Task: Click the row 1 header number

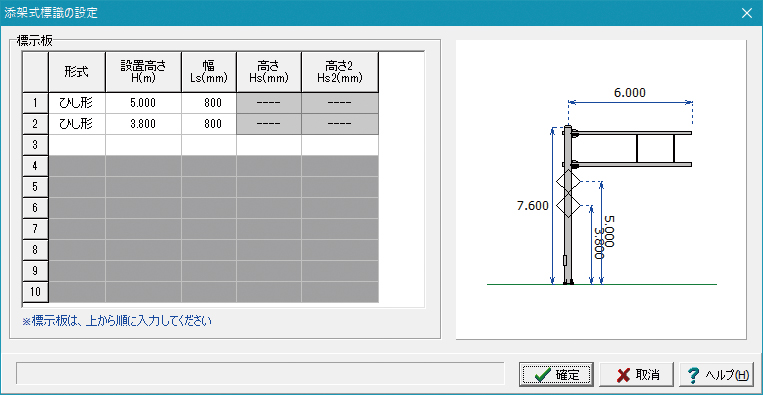Action: tap(35, 103)
